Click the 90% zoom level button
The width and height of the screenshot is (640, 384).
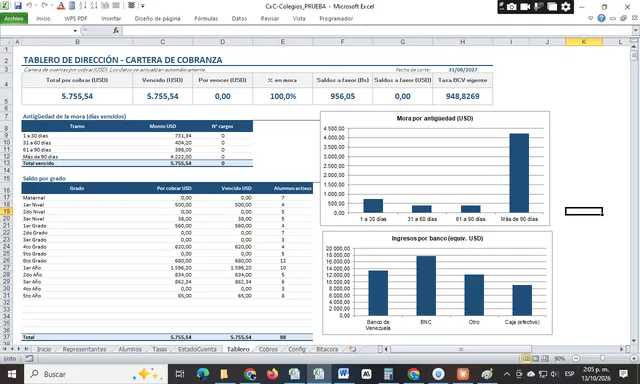tap(560, 358)
